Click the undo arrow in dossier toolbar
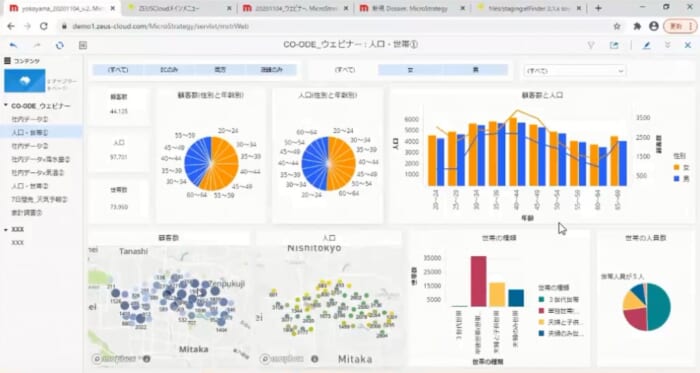Viewport: 700px width, 373px height. pyautogui.click(x=13, y=45)
